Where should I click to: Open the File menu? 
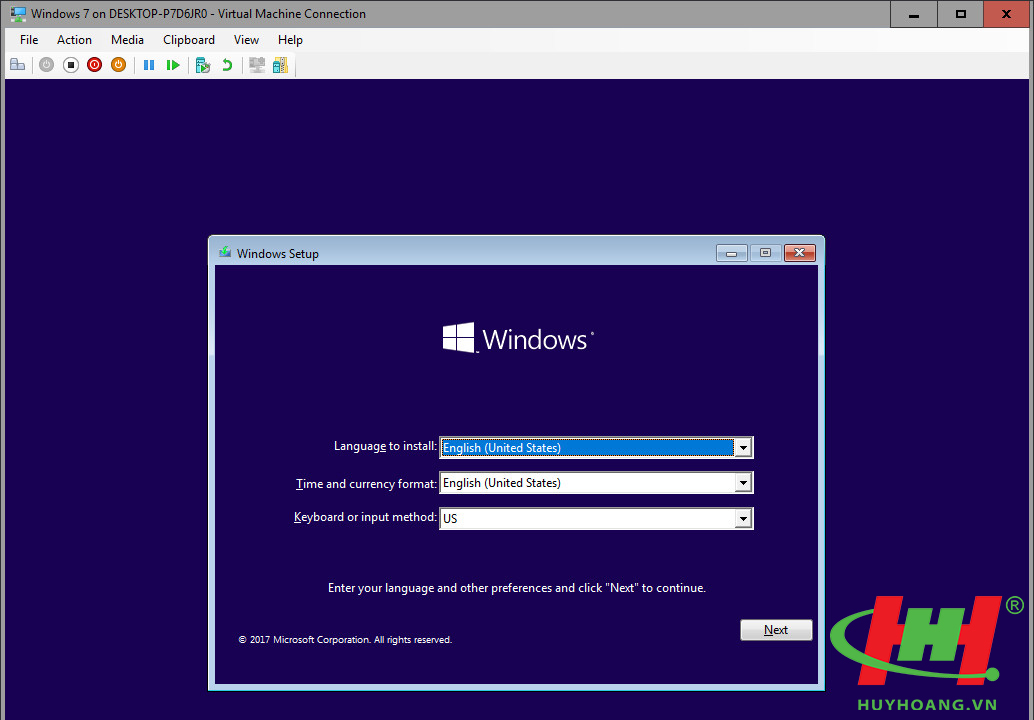(29, 40)
